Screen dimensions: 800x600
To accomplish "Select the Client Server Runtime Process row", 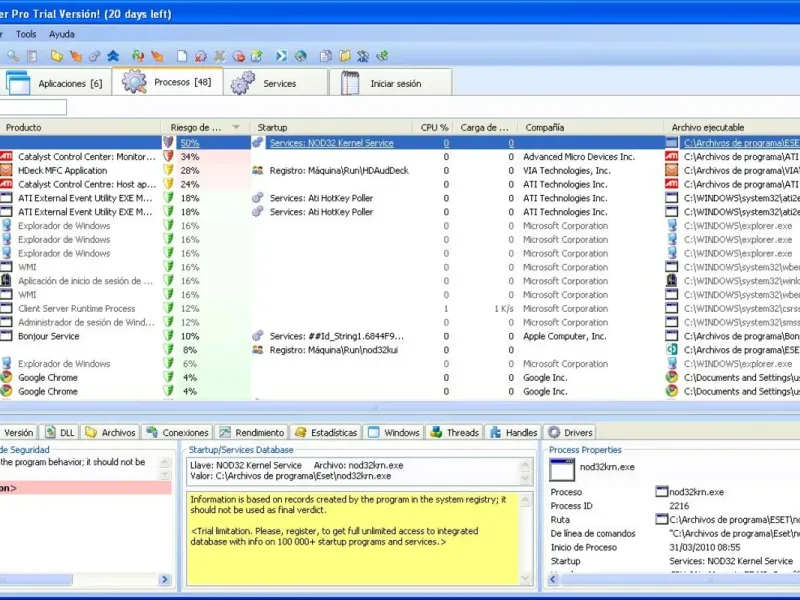I will pyautogui.click(x=400, y=309).
